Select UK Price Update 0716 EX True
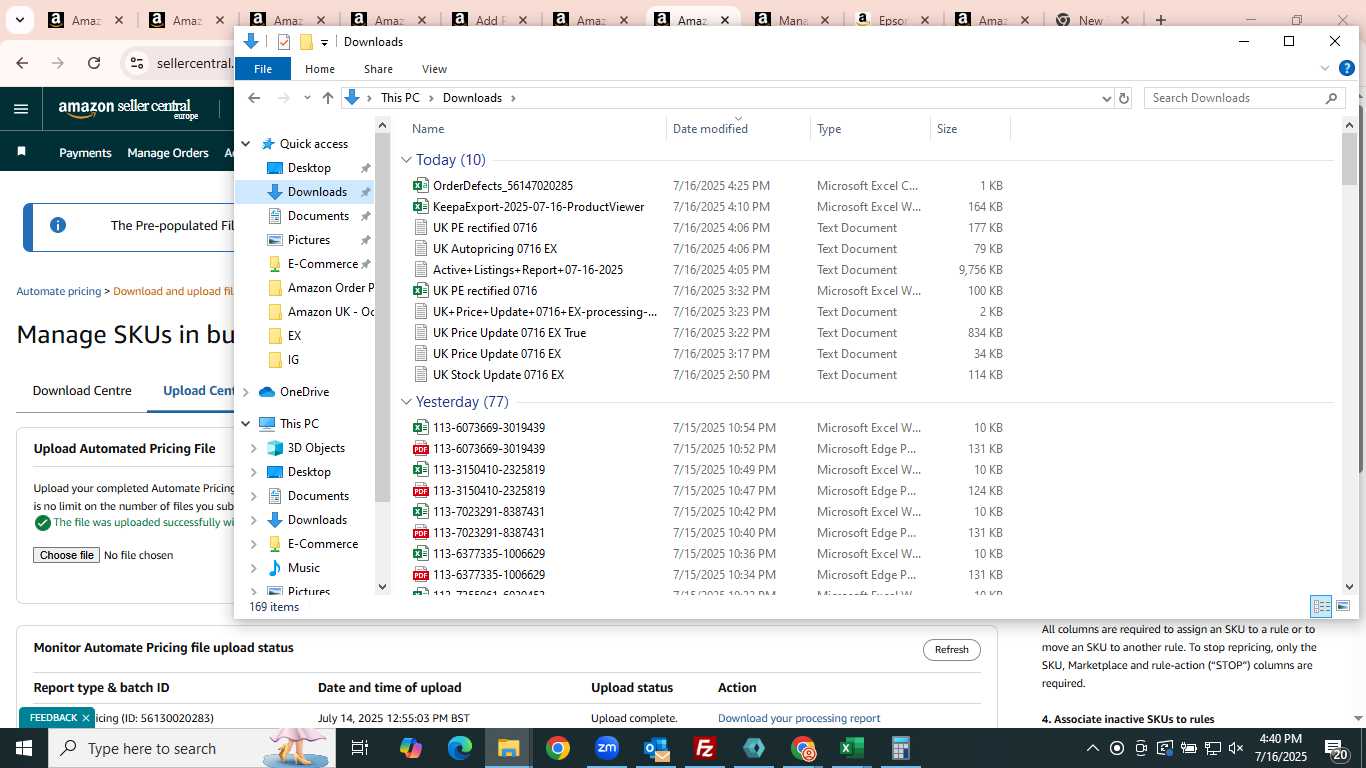 pyautogui.click(x=509, y=333)
